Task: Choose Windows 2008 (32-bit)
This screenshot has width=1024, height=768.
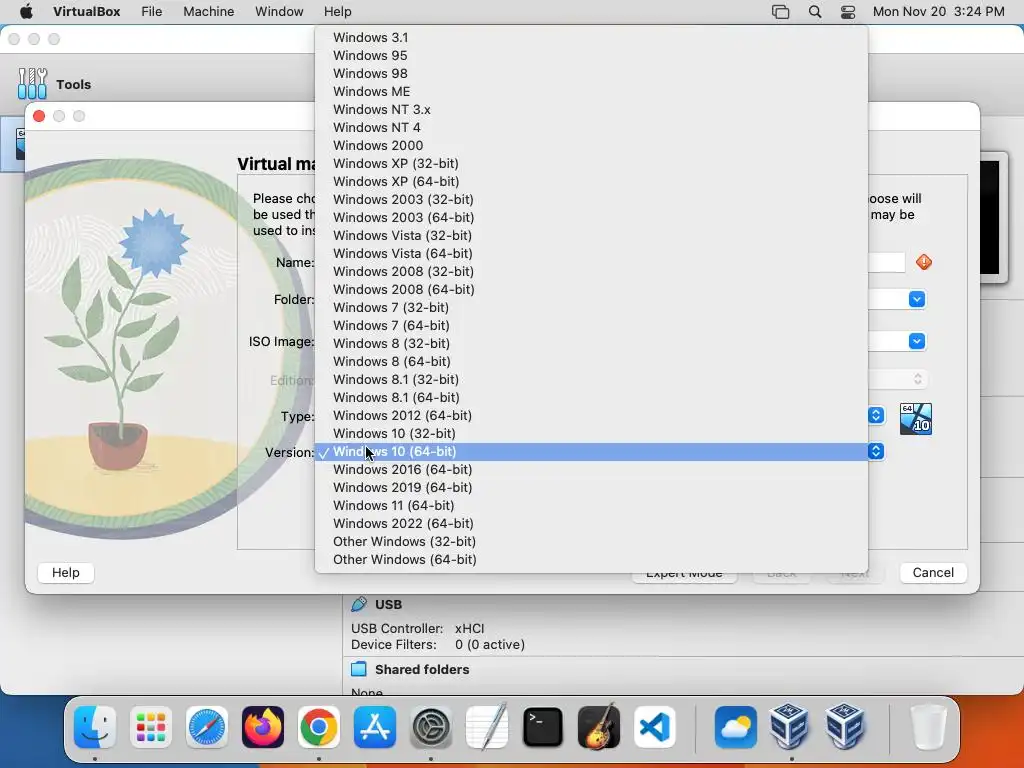Action: click(591, 271)
